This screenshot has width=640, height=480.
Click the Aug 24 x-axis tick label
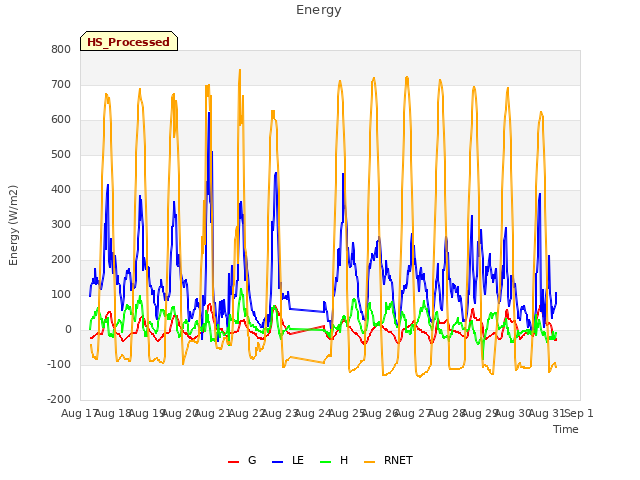(x=312, y=414)
